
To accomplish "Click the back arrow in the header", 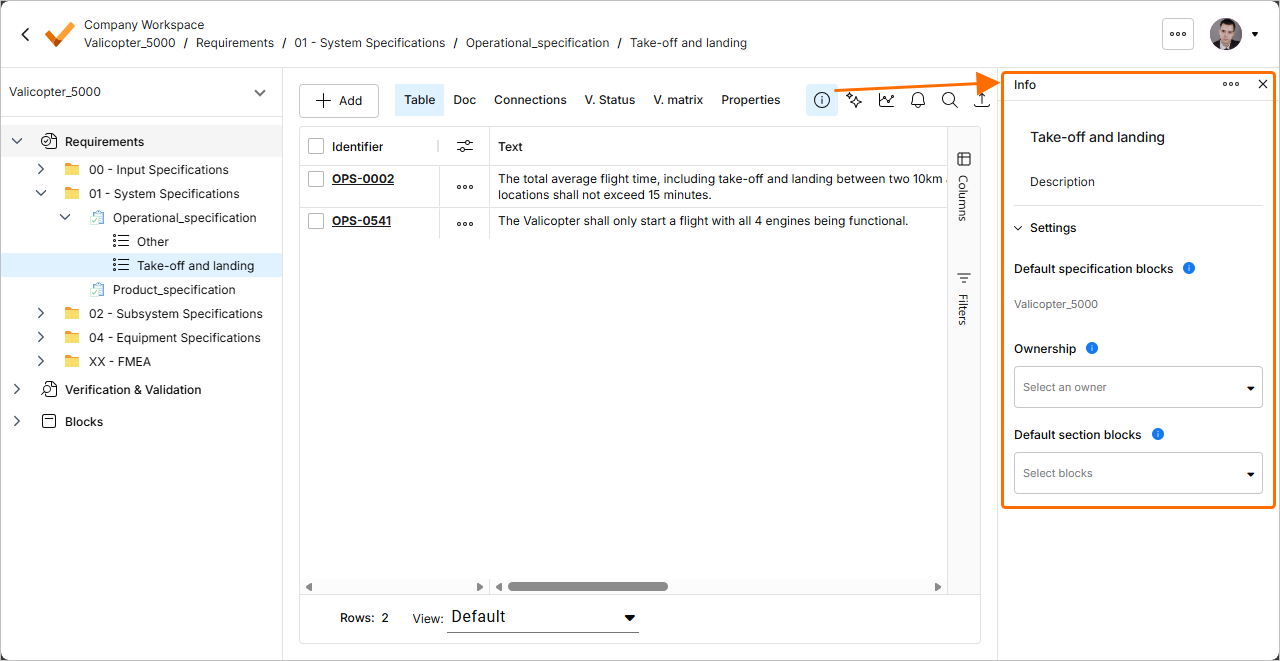I will point(25,34).
